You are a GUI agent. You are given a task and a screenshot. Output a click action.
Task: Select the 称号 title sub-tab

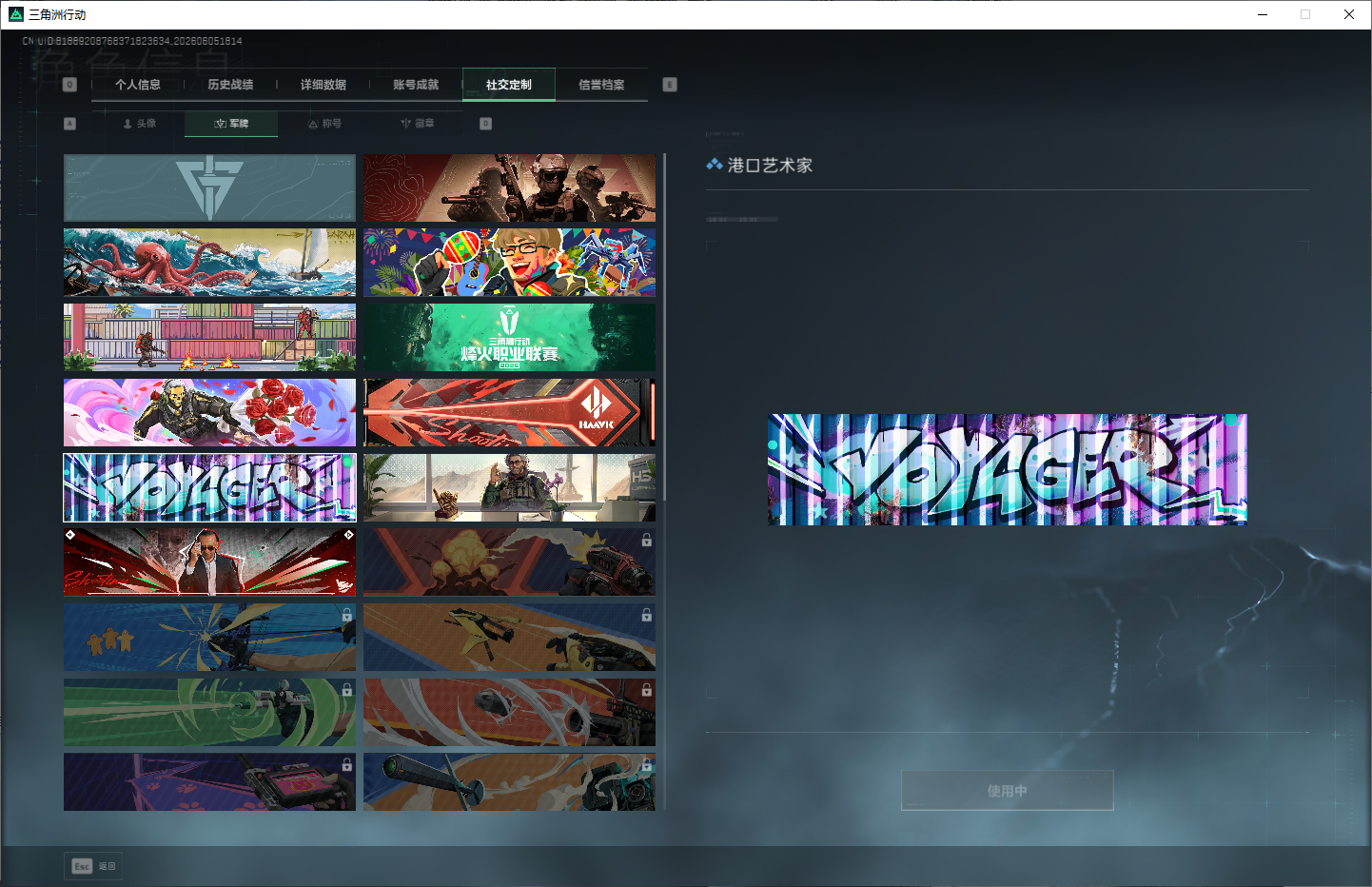(324, 124)
